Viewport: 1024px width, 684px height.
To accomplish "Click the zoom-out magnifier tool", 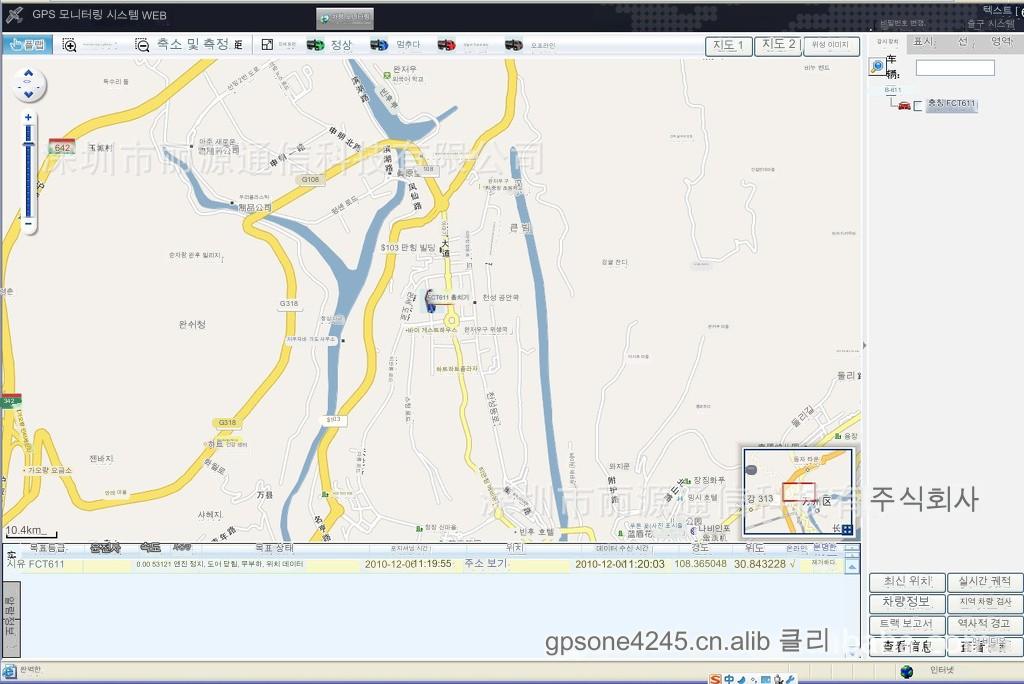I will pos(142,45).
